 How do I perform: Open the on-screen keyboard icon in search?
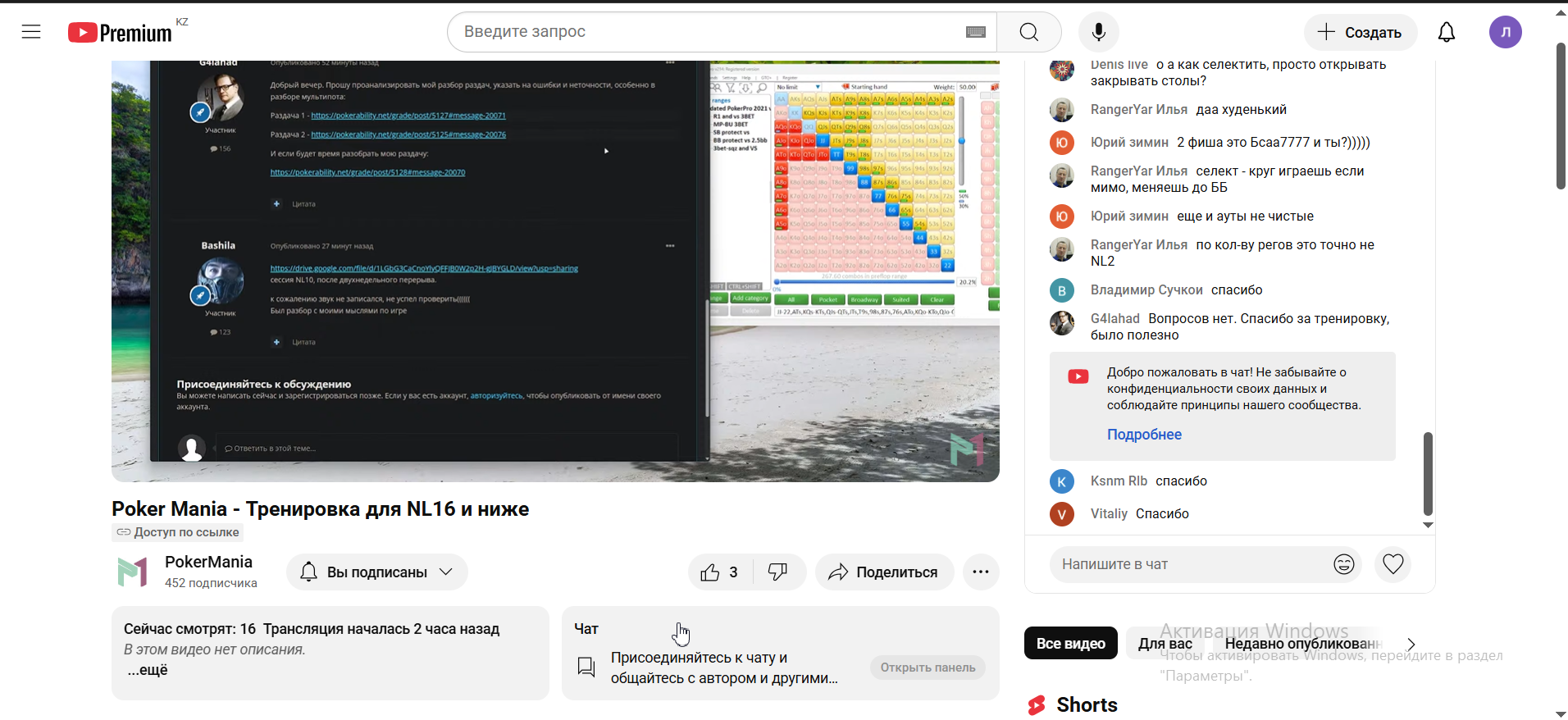pyautogui.click(x=975, y=32)
